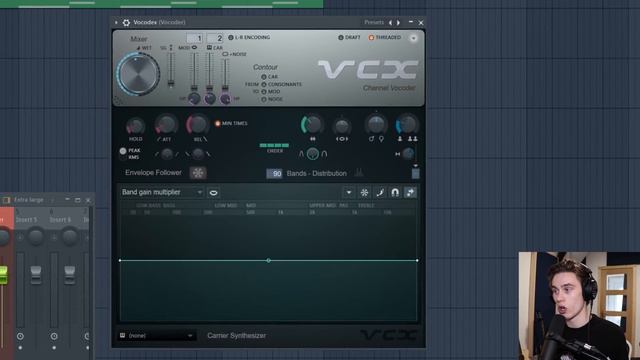Open the Vocodex plugin gear settings icon
This screenshot has height=360, width=640.
(x=126, y=22)
